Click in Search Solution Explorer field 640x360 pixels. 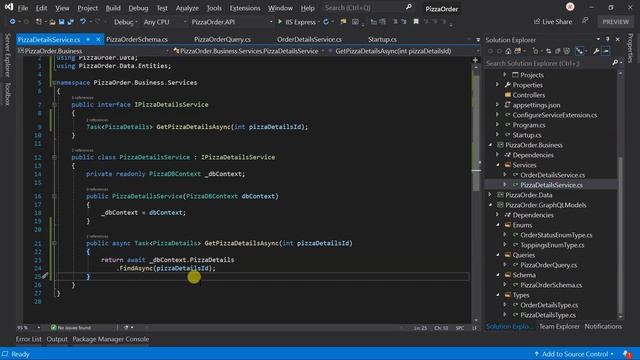click(548, 63)
